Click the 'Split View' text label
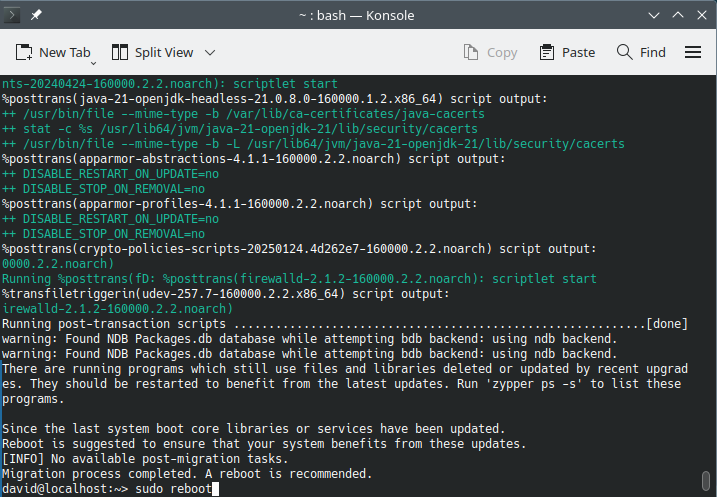Screen dimensions: 717x497 pyautogui.click(x=164, y=52)
